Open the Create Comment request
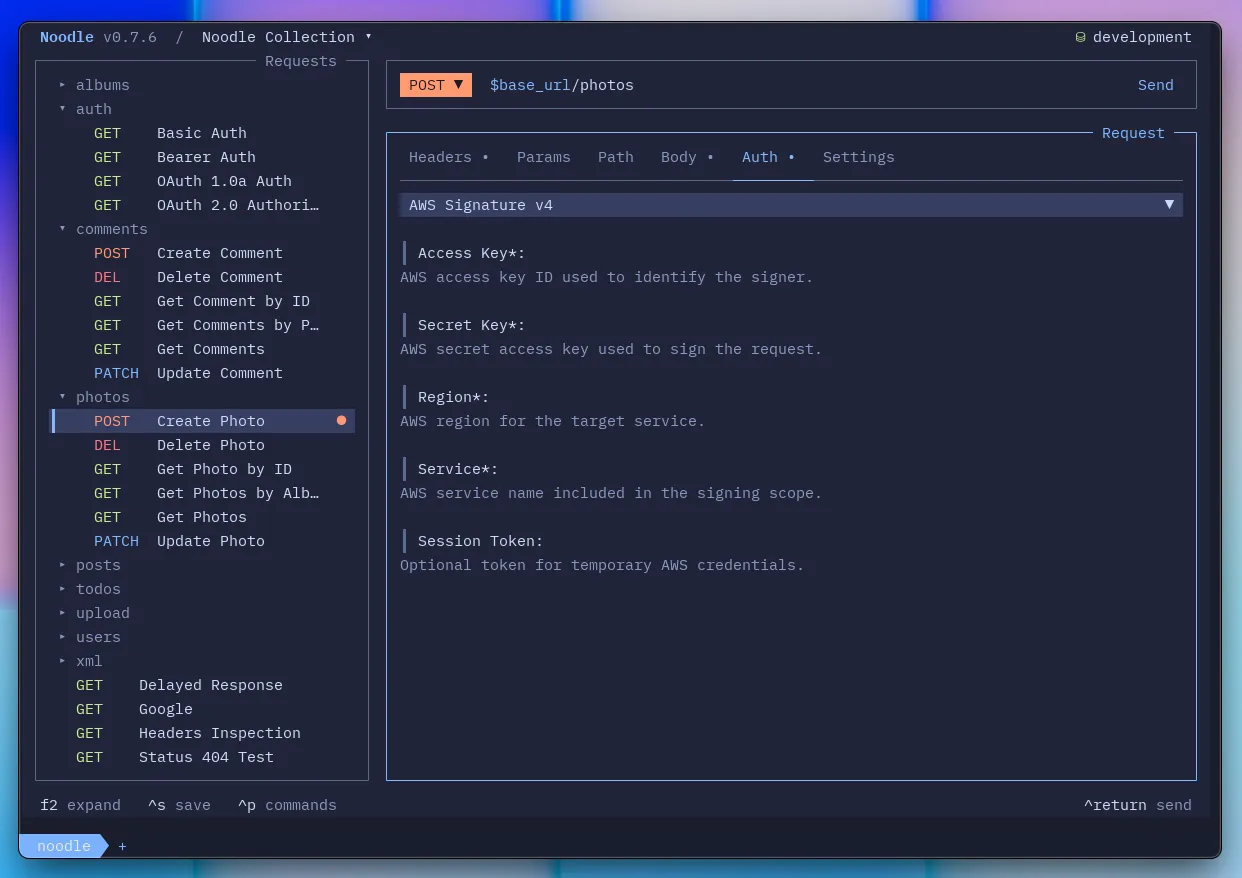The image size is (1242, 878). click(x=202, y=253)
